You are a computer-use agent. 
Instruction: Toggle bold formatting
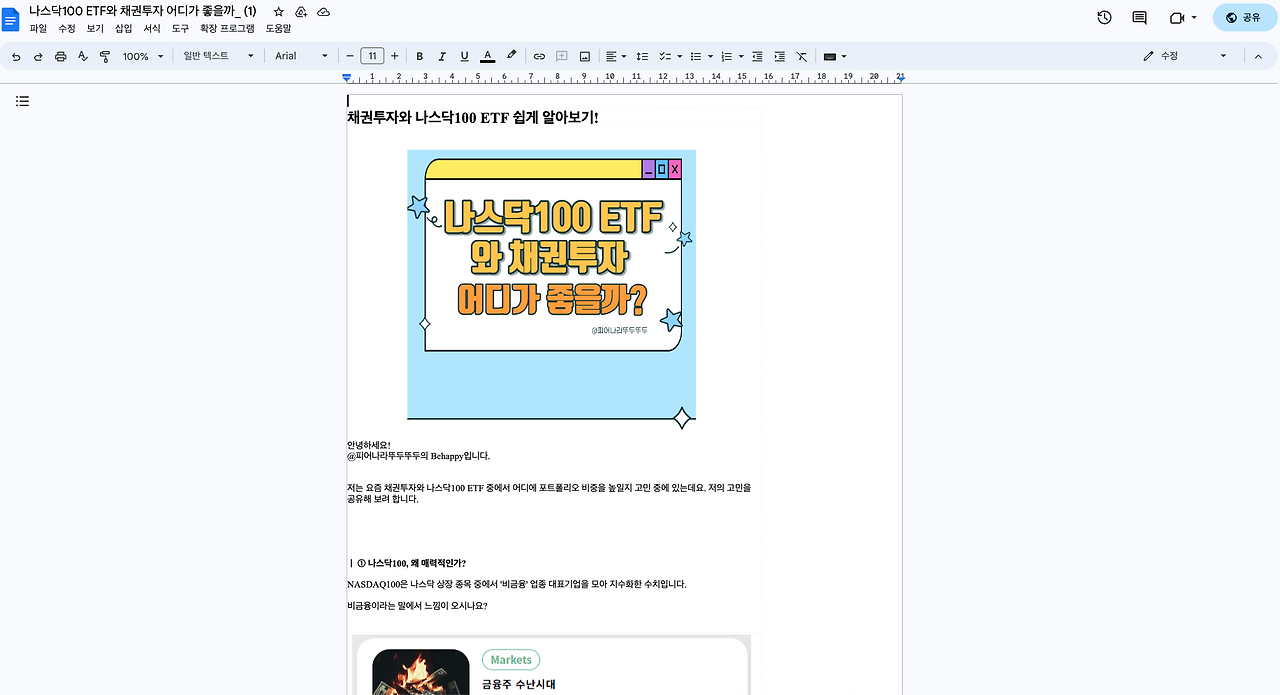[419, 56]
